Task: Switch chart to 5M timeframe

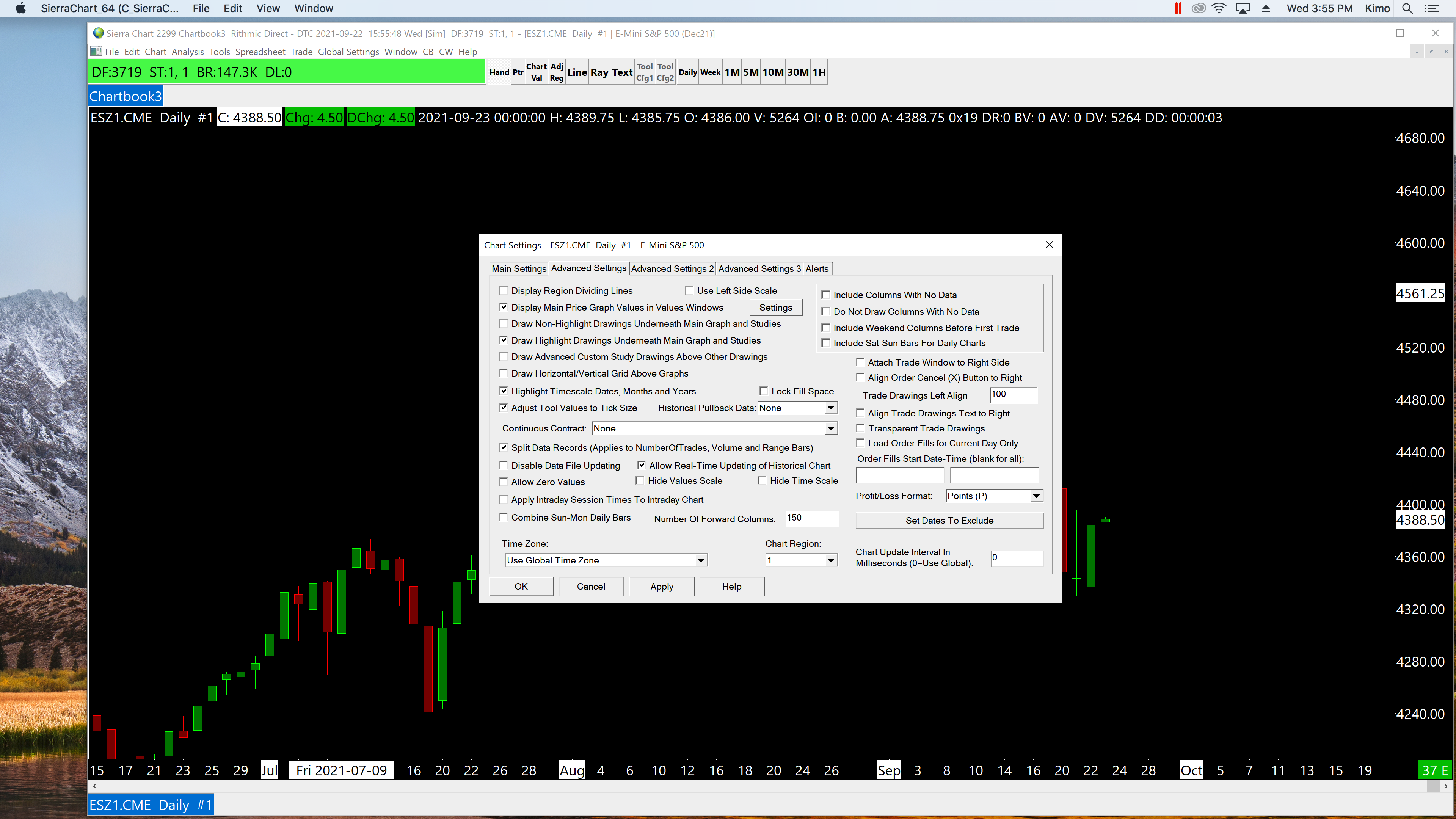Action: [x=751, y=72]
